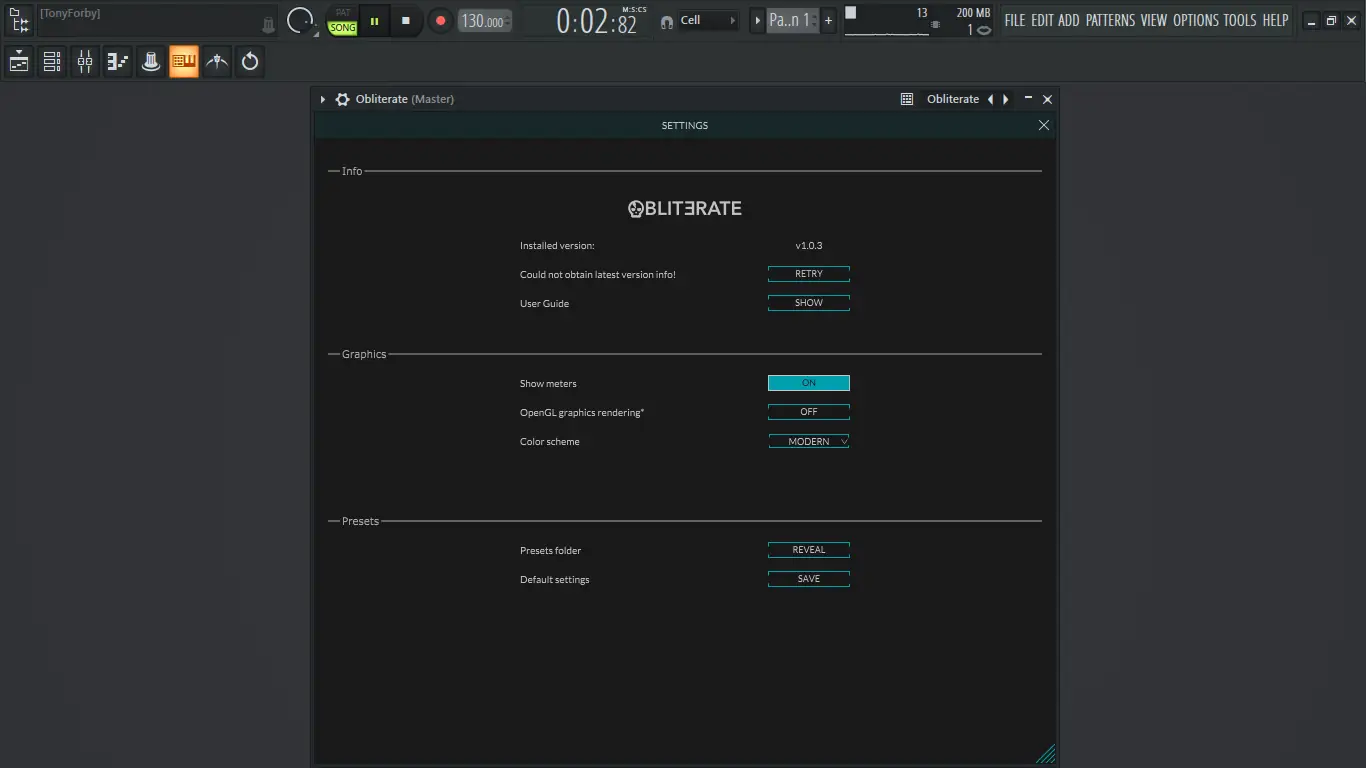Switch playback mode from SONG to PAT
Screen dimensions: 1366x768
click(x=342, y=14)
